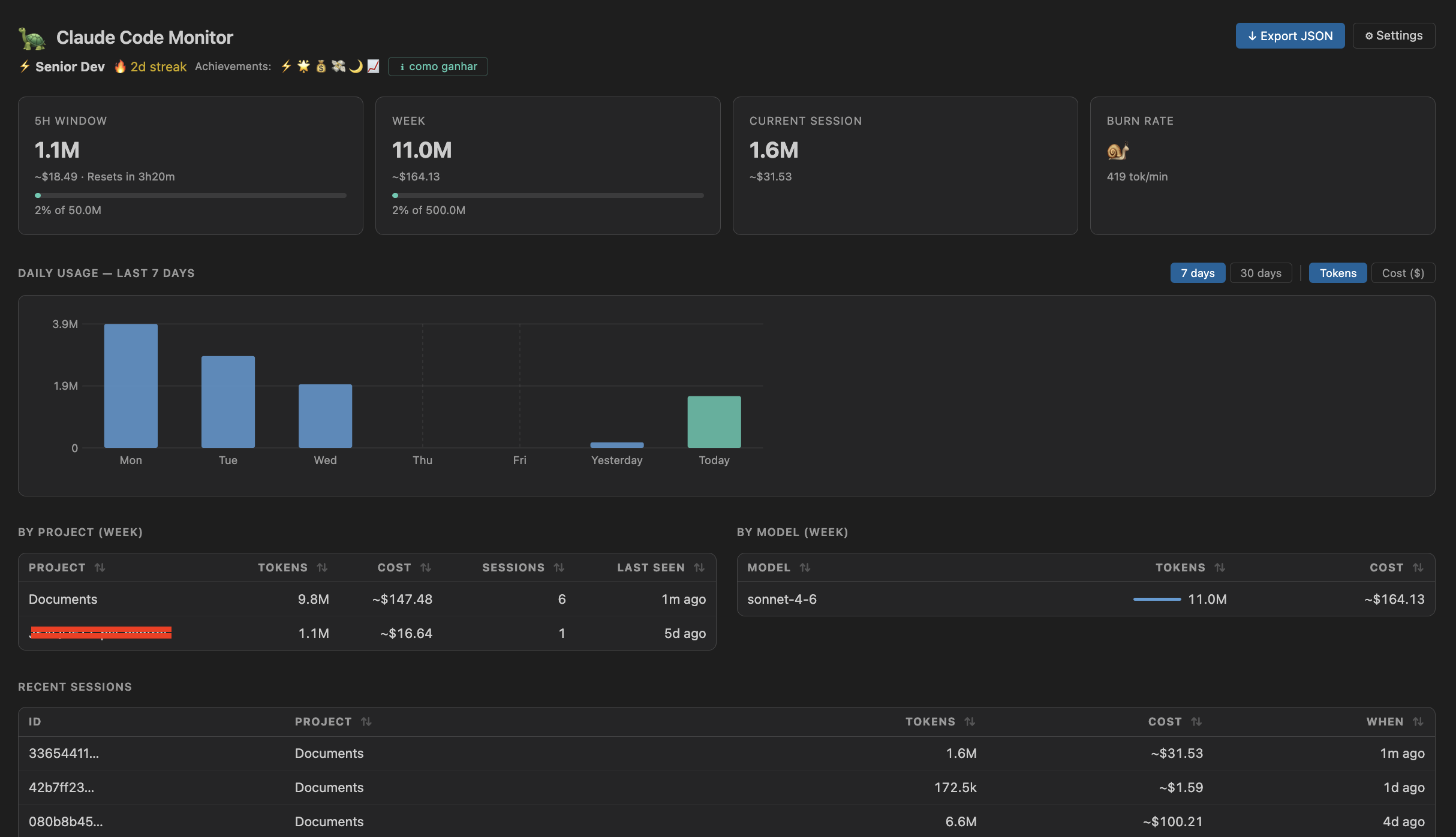Click the fire streak icon

pos(120,67)
